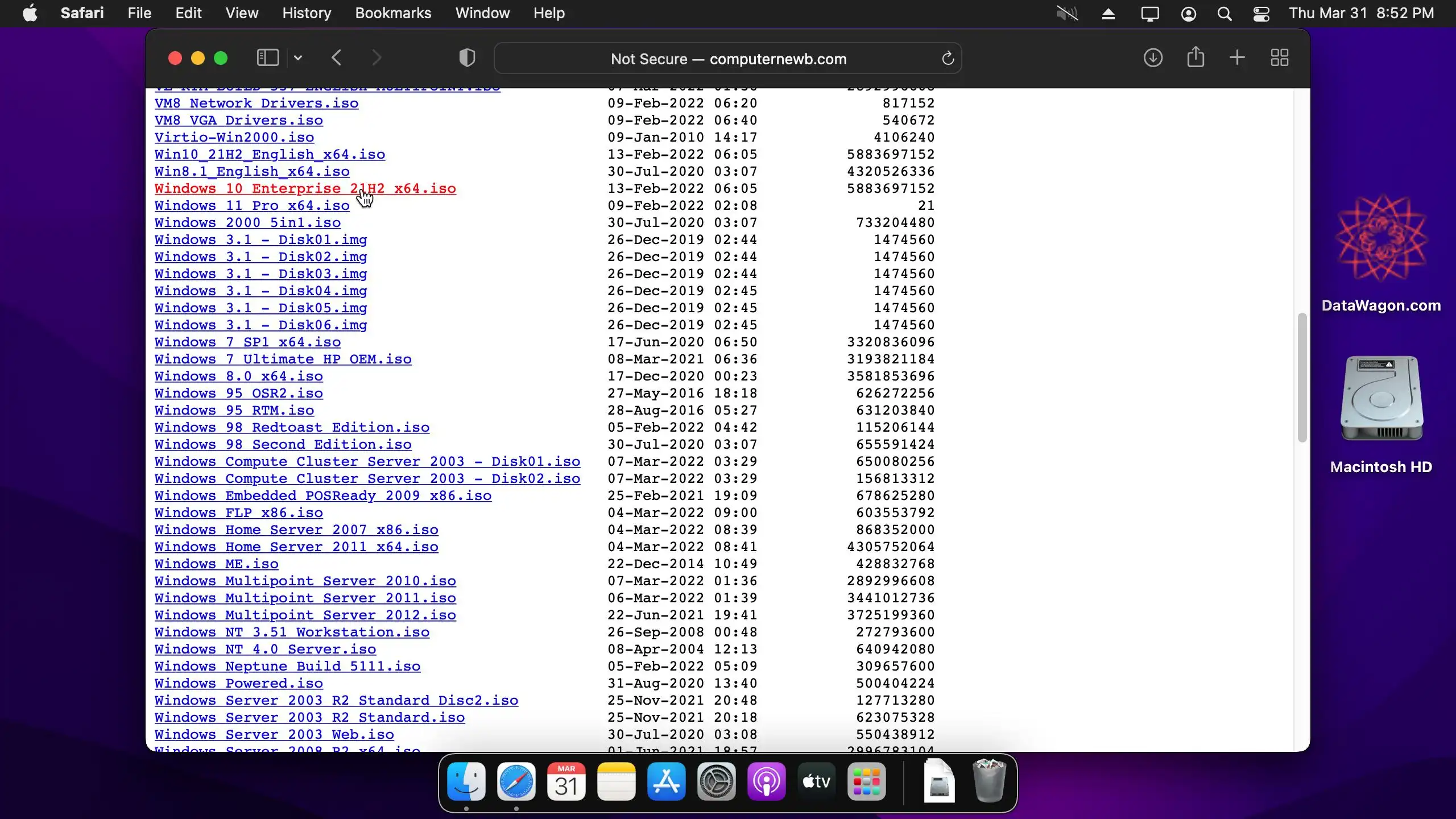This screenshot has width=1456, height=819.
Task: Go back to the previous page
Action: click(x=337, y=58)
